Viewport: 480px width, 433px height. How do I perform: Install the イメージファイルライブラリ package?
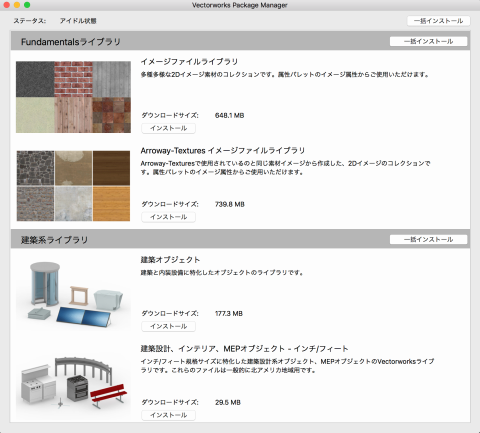point(168,128)
